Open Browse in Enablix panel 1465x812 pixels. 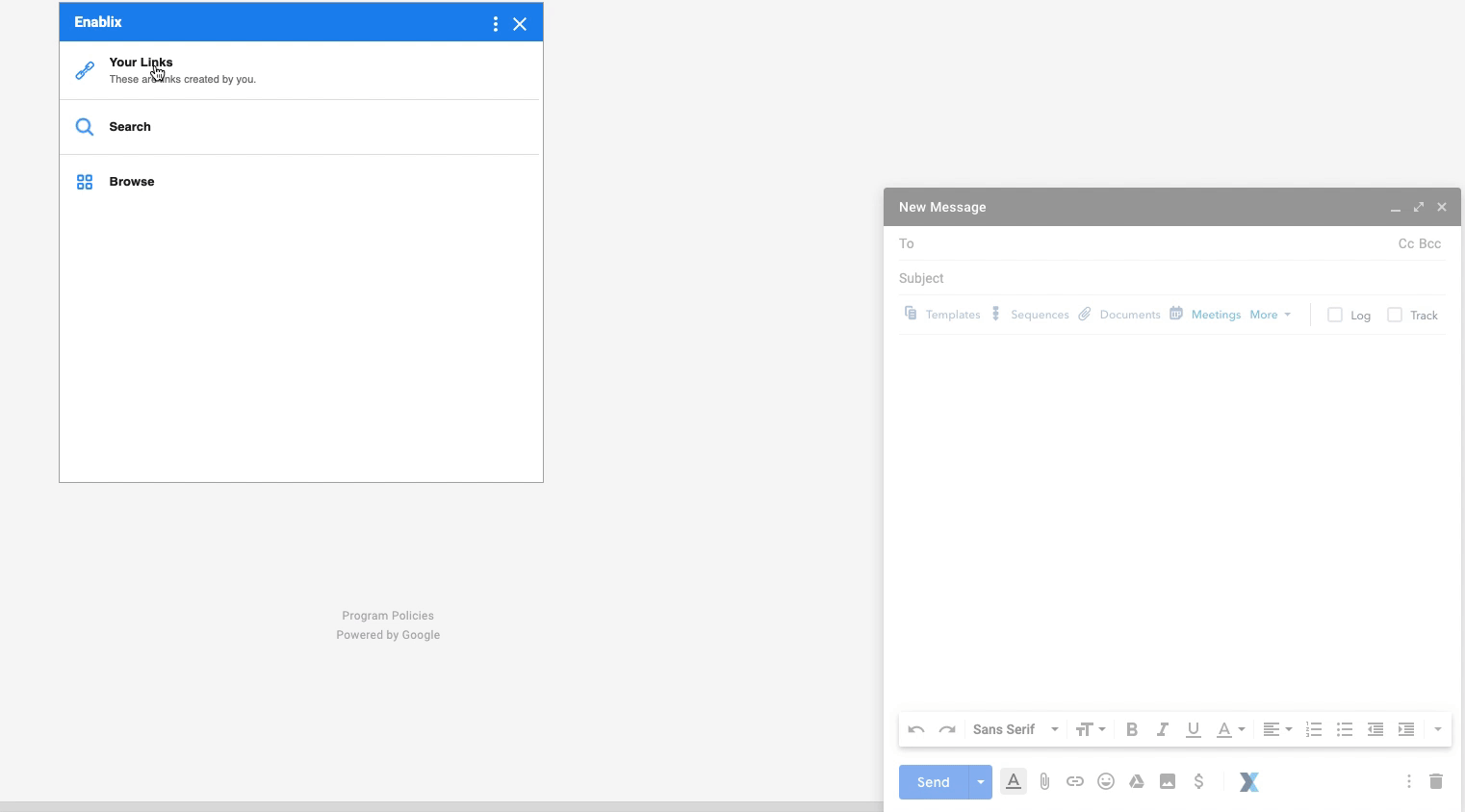coord(299,182)
